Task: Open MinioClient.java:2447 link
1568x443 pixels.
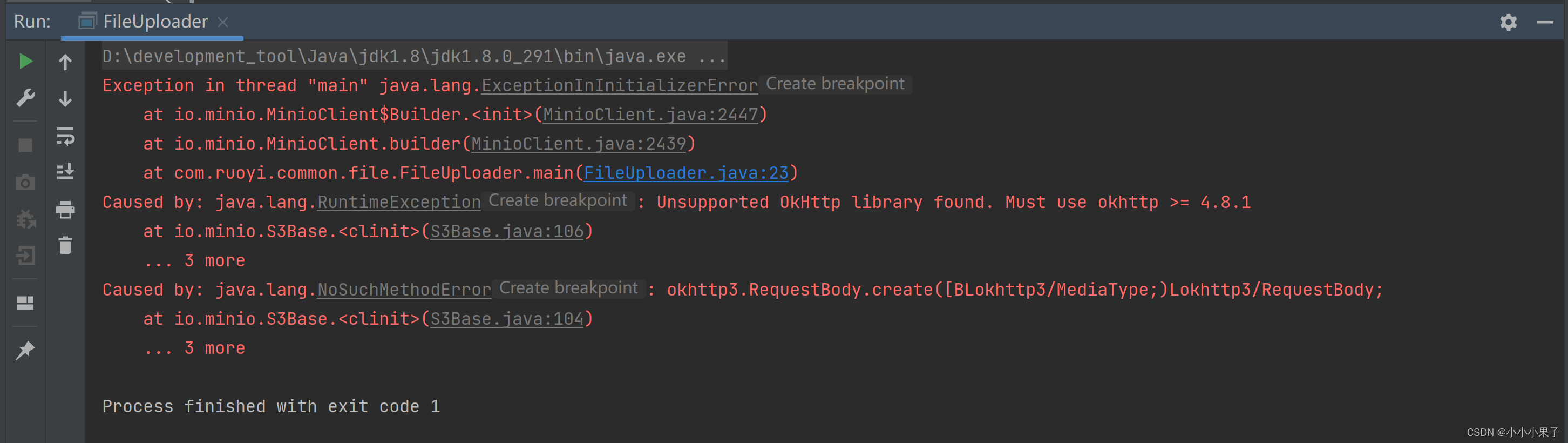Action: 651,115
